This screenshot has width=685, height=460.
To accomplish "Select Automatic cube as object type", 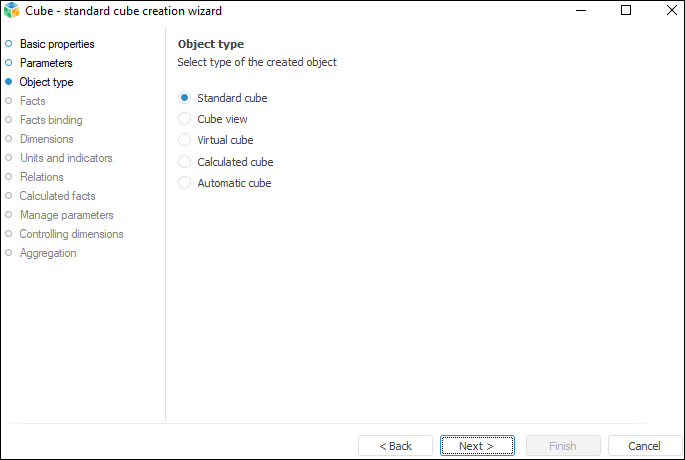I will (184, 183).
